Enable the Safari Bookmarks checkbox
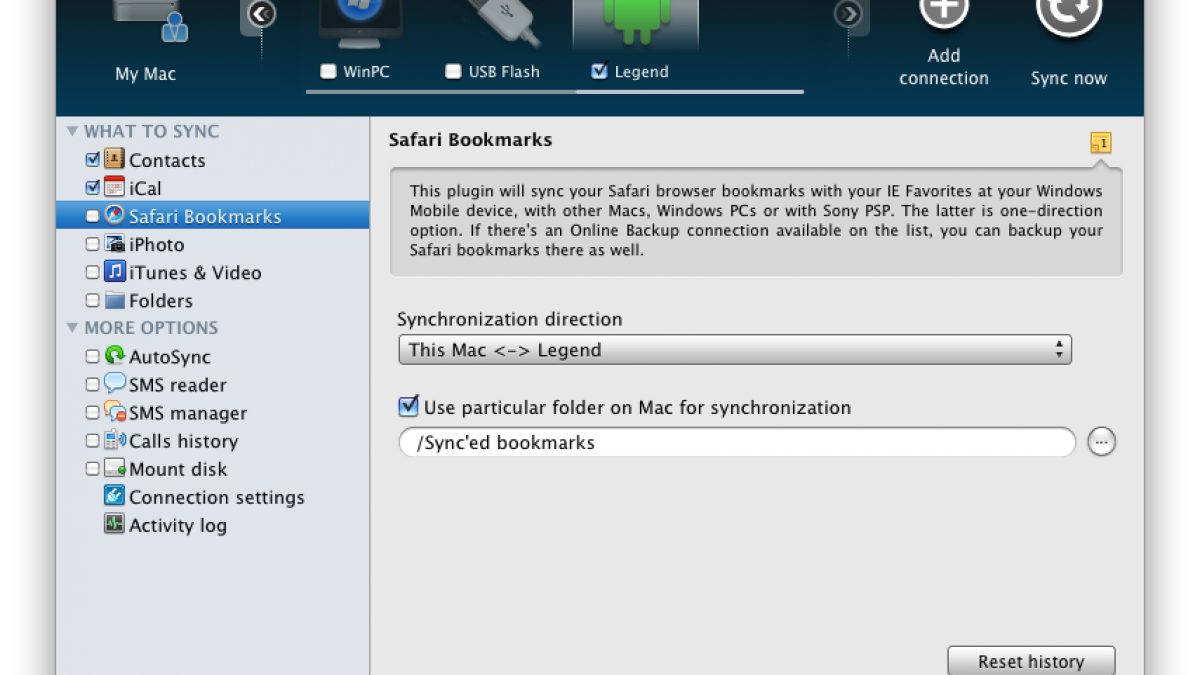Image resolution: width=1200 pixels, height=675 pixels. coord(93,216)
